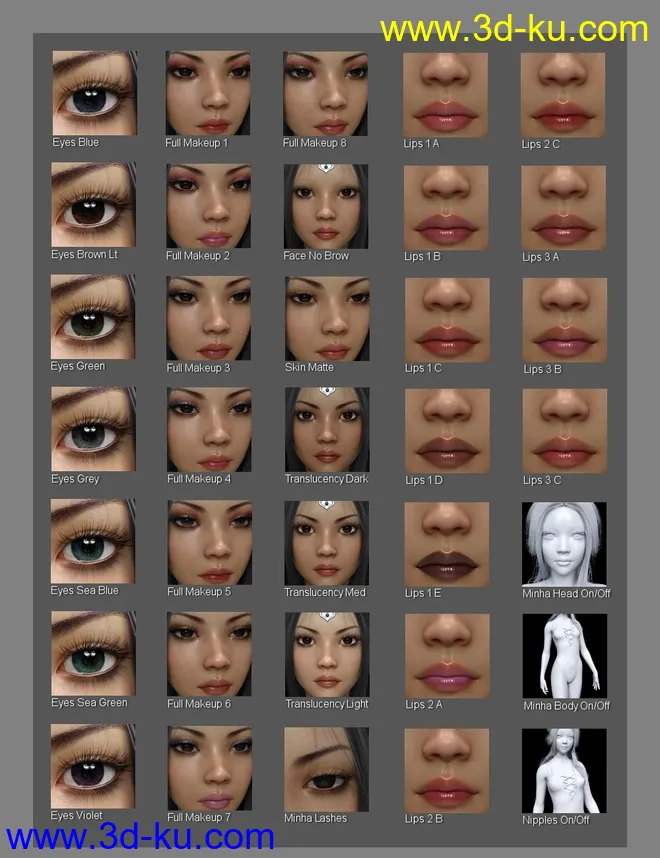Apply the Eyes Brown Lt preset
This screenshot has width=660, height=858.
click(94, 205)
